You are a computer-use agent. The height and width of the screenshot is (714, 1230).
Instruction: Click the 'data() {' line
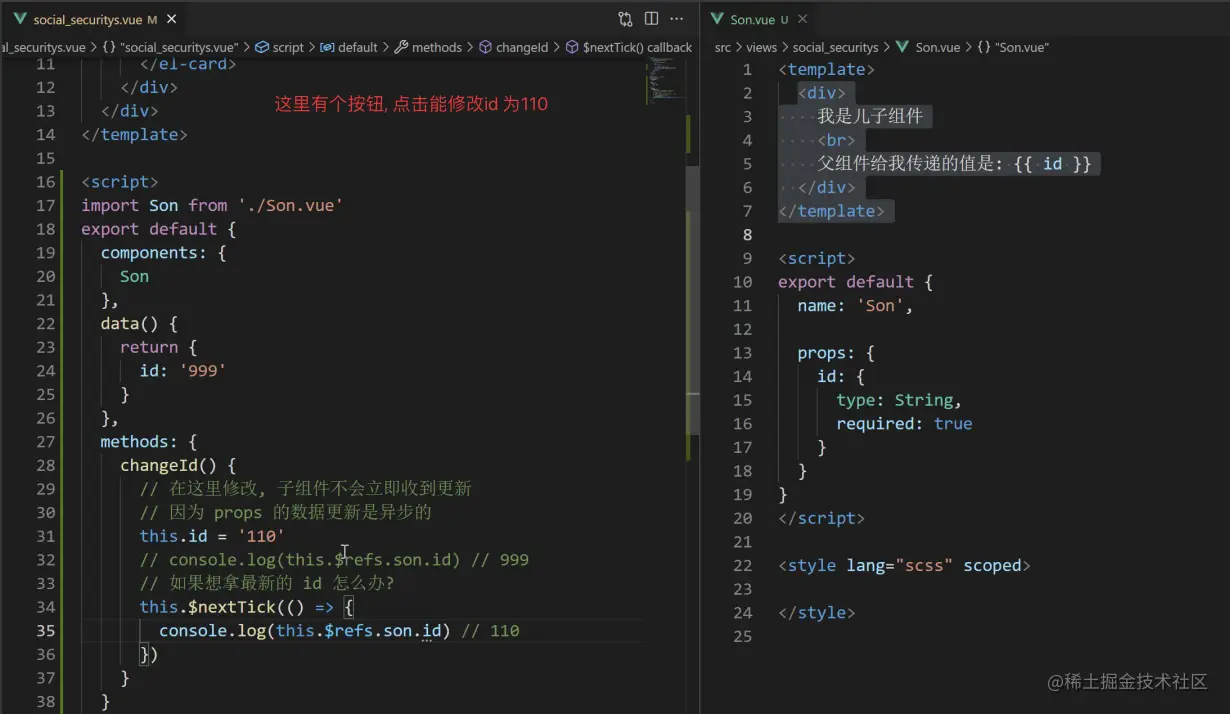coord(139,324)
